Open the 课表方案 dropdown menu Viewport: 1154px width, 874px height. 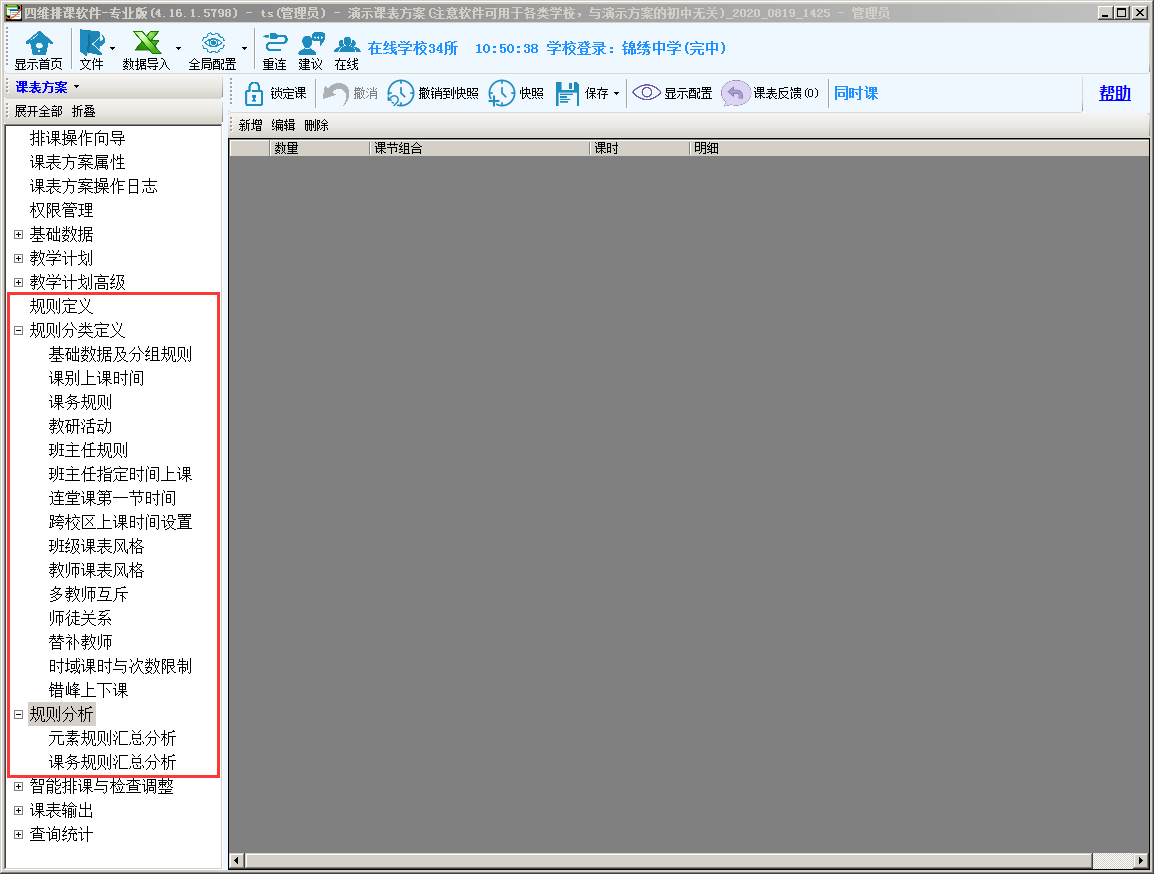pyautogui.click(x=75, y=88)
